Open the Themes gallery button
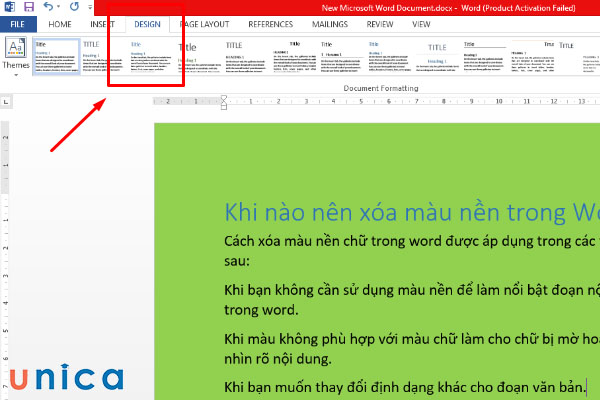This screenshot has height=400, width=600. tap(16, 57)
